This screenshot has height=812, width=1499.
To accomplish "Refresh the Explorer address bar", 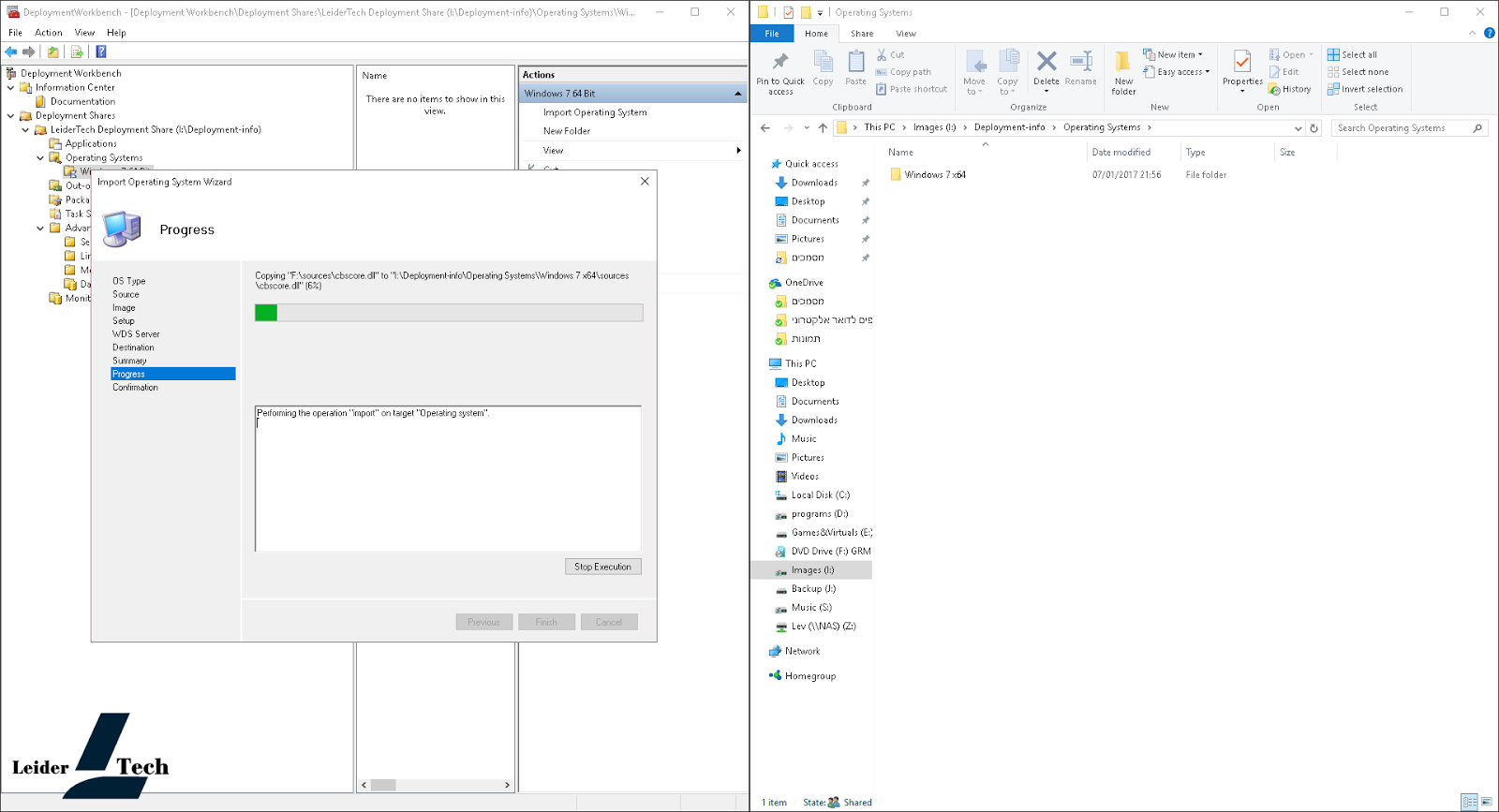I will pyautogui.click(x=1313, y=128).
